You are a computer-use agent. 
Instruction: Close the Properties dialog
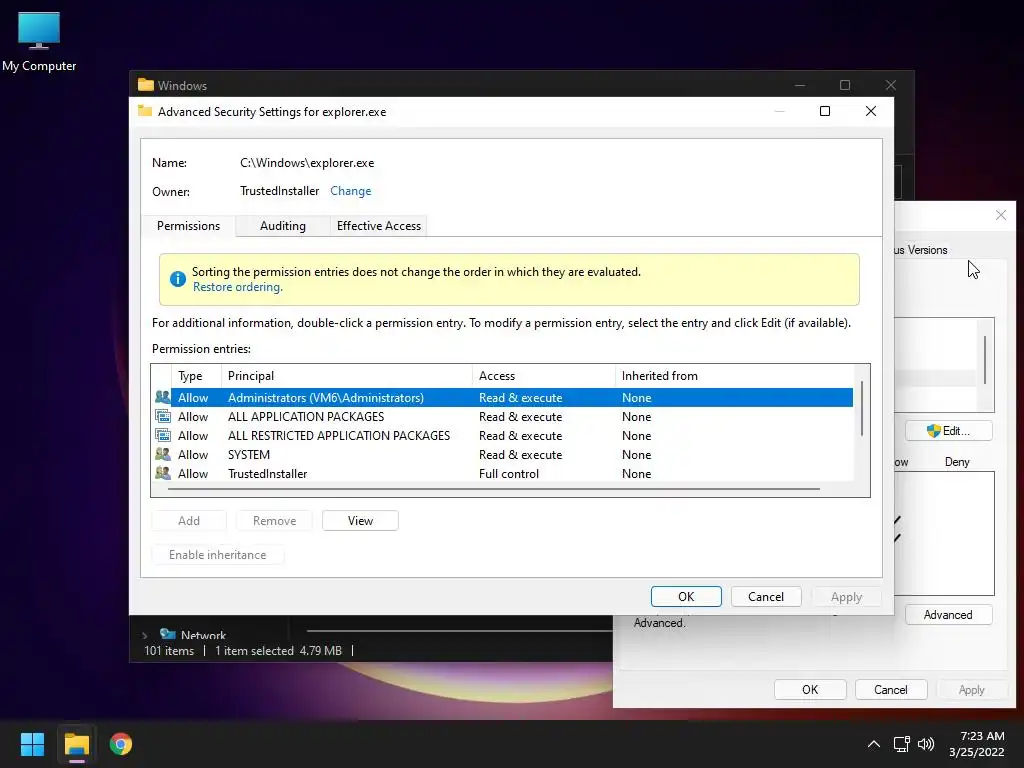coord(1000,215)
